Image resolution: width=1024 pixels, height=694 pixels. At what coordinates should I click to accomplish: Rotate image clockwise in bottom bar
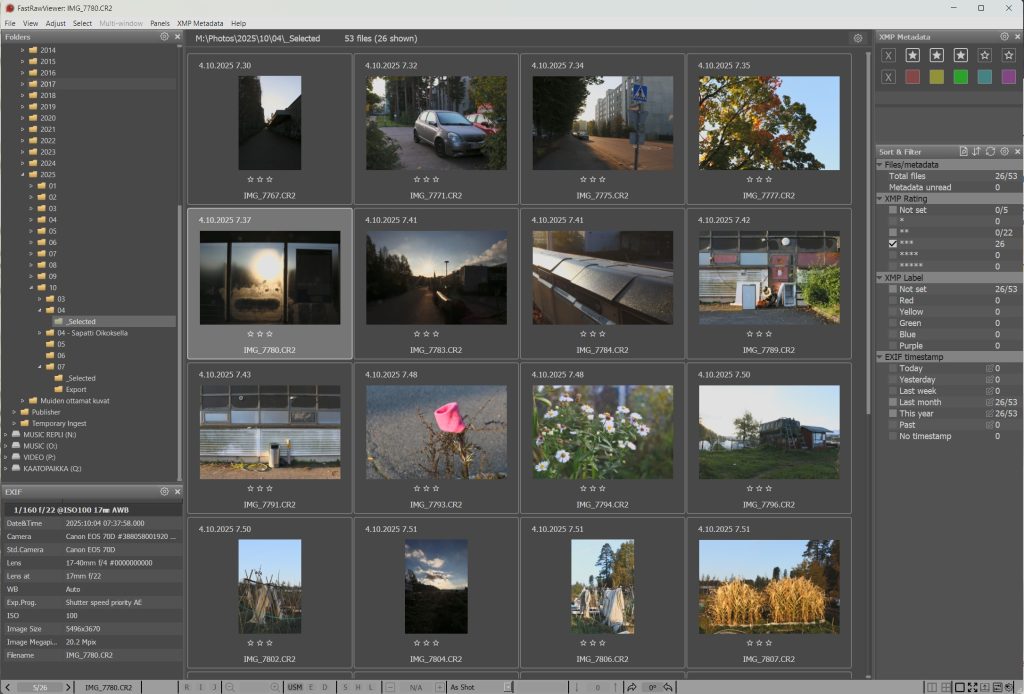pos(632,687)
